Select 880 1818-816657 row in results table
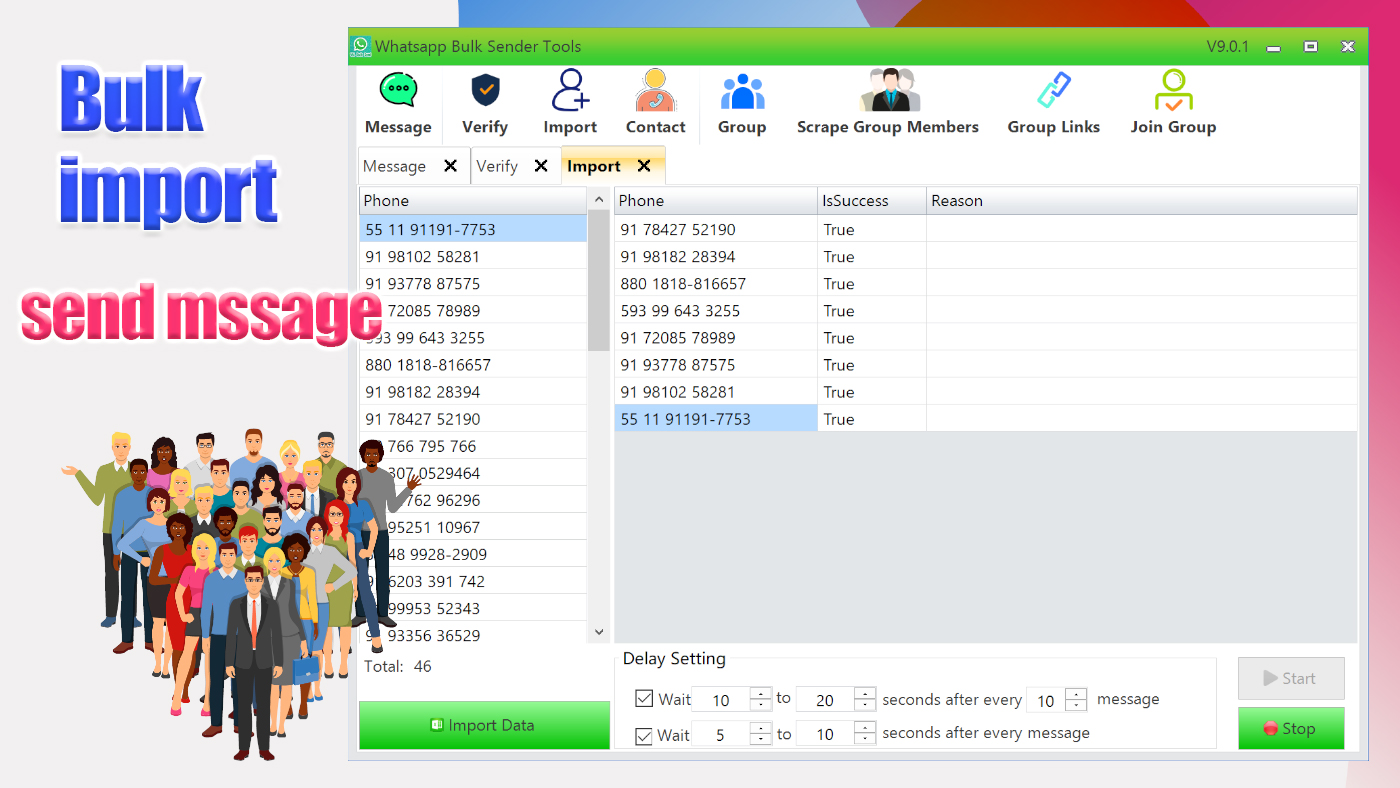This screenshot has height=788, width=1400. pyautogui.click(x=986, y=283)
